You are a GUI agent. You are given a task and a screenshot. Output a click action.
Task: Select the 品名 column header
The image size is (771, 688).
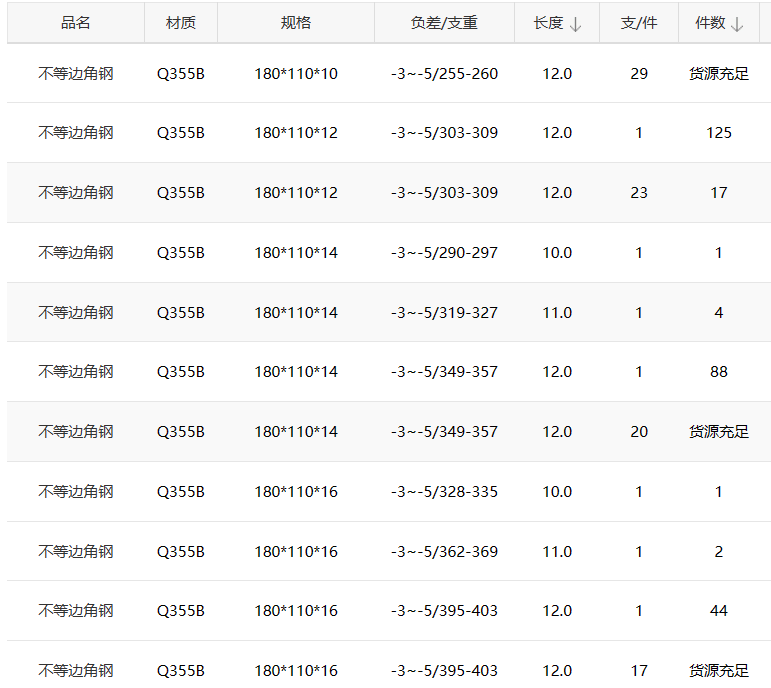coord(76,23)
